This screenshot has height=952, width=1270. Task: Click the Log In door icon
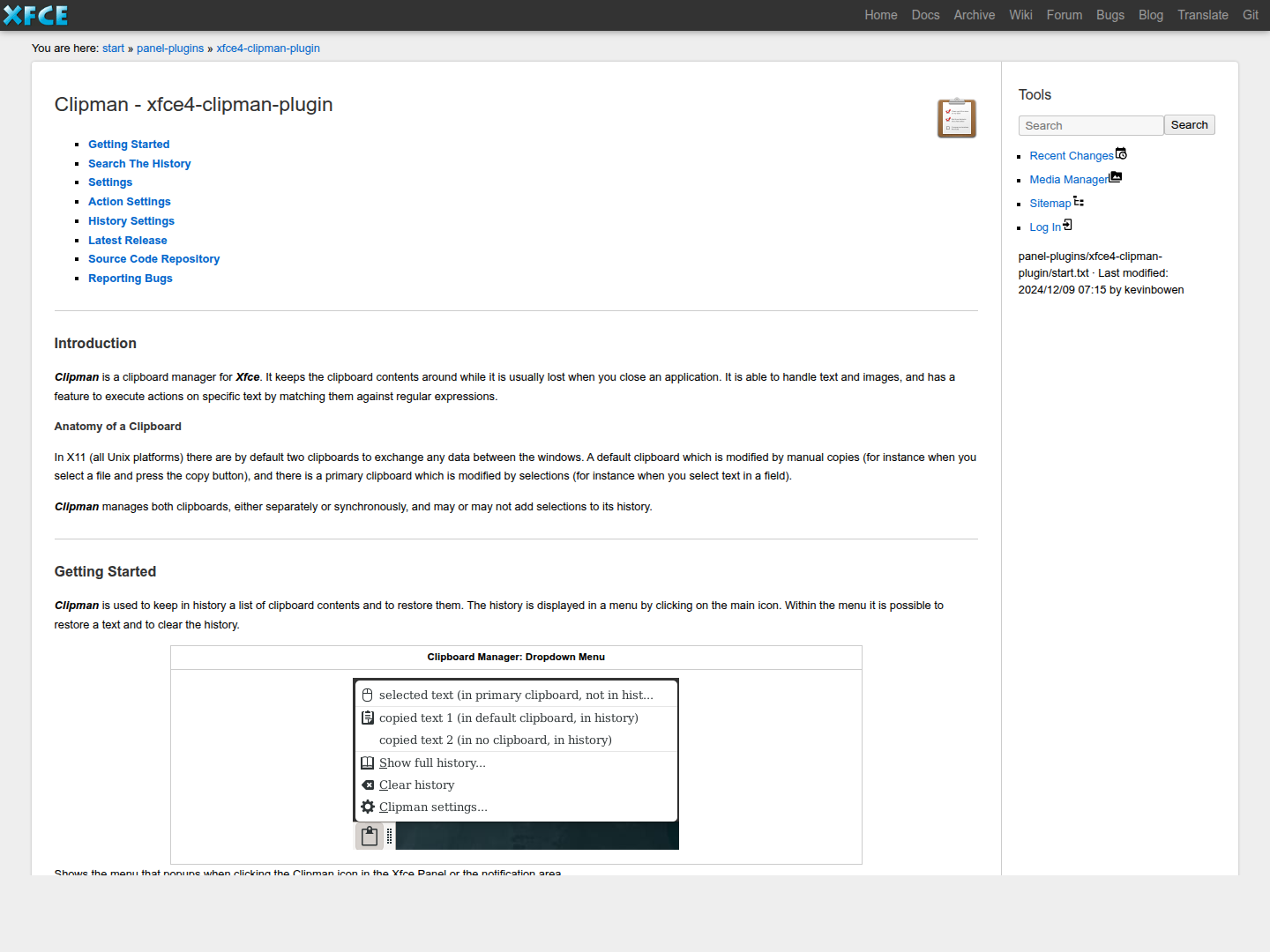tap(1067, 225)
